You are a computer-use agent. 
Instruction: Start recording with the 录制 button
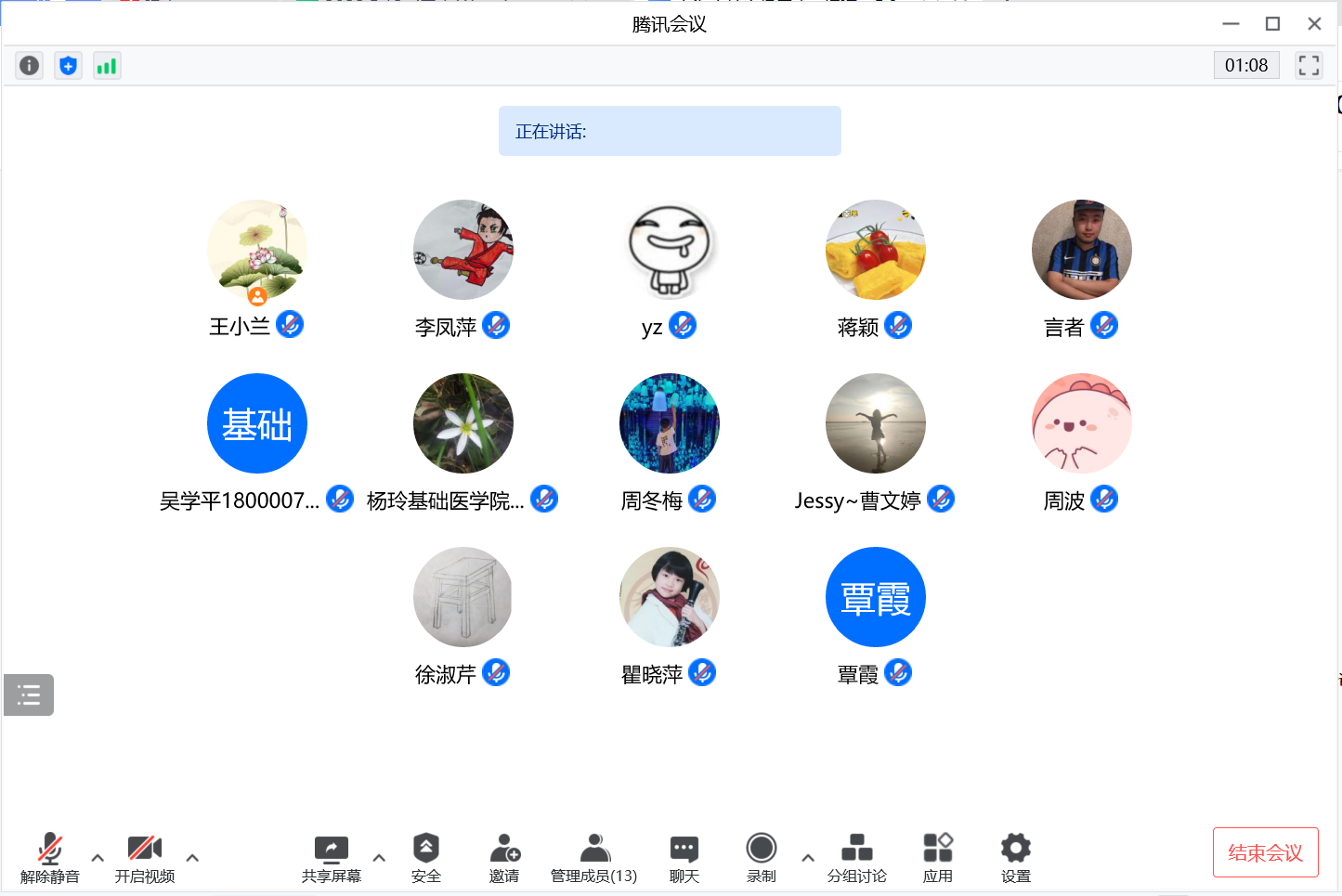pyautogui.click(x=762, y=857)
